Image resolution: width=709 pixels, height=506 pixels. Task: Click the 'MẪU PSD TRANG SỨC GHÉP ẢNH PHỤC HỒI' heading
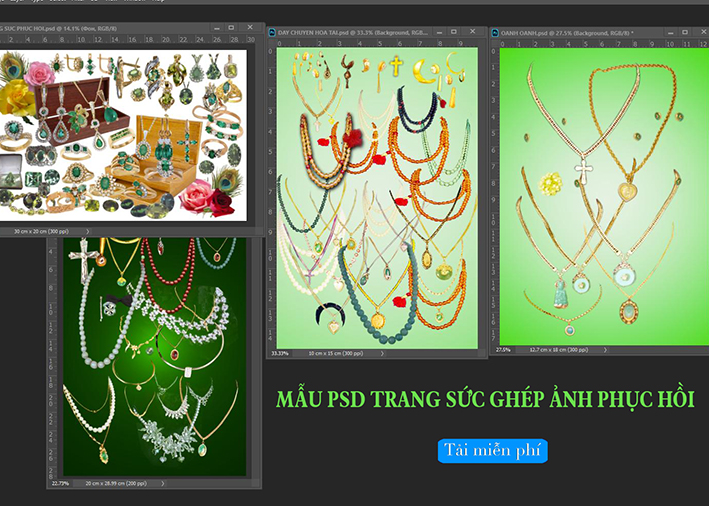coord(485,399)
